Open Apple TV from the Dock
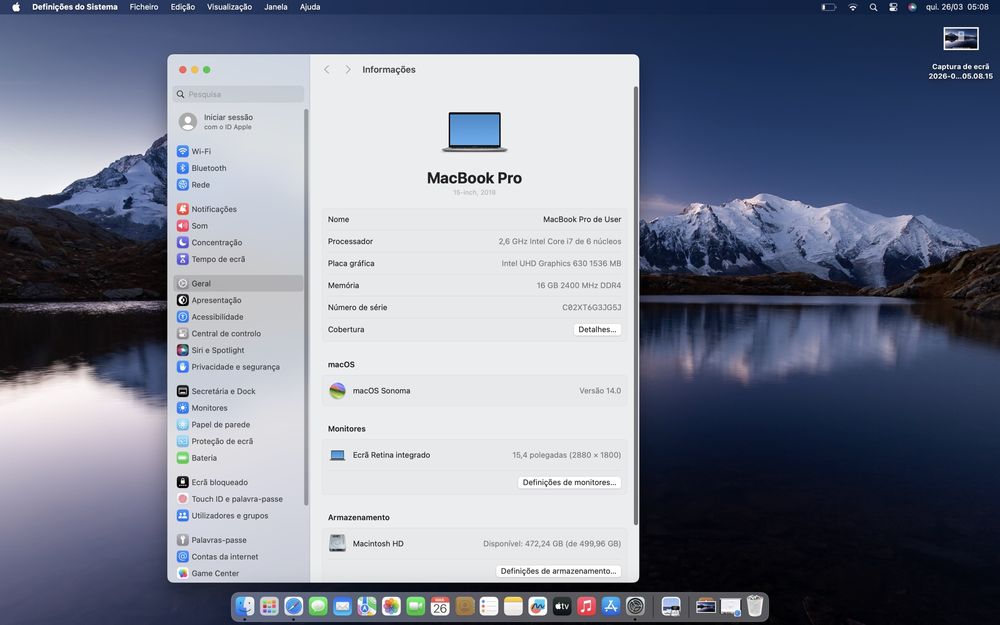 [562, 606]
